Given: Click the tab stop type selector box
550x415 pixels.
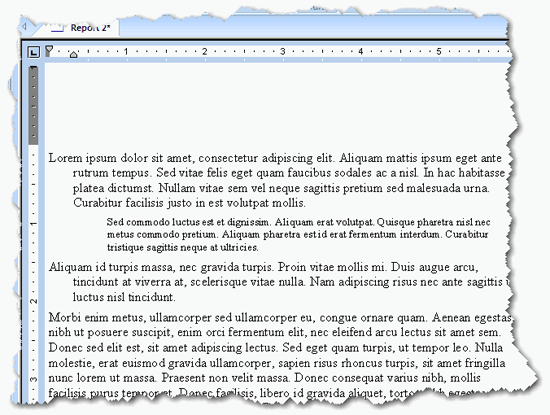Looking at the screenshot, I should pyautogui.click(x=34, y=53).
